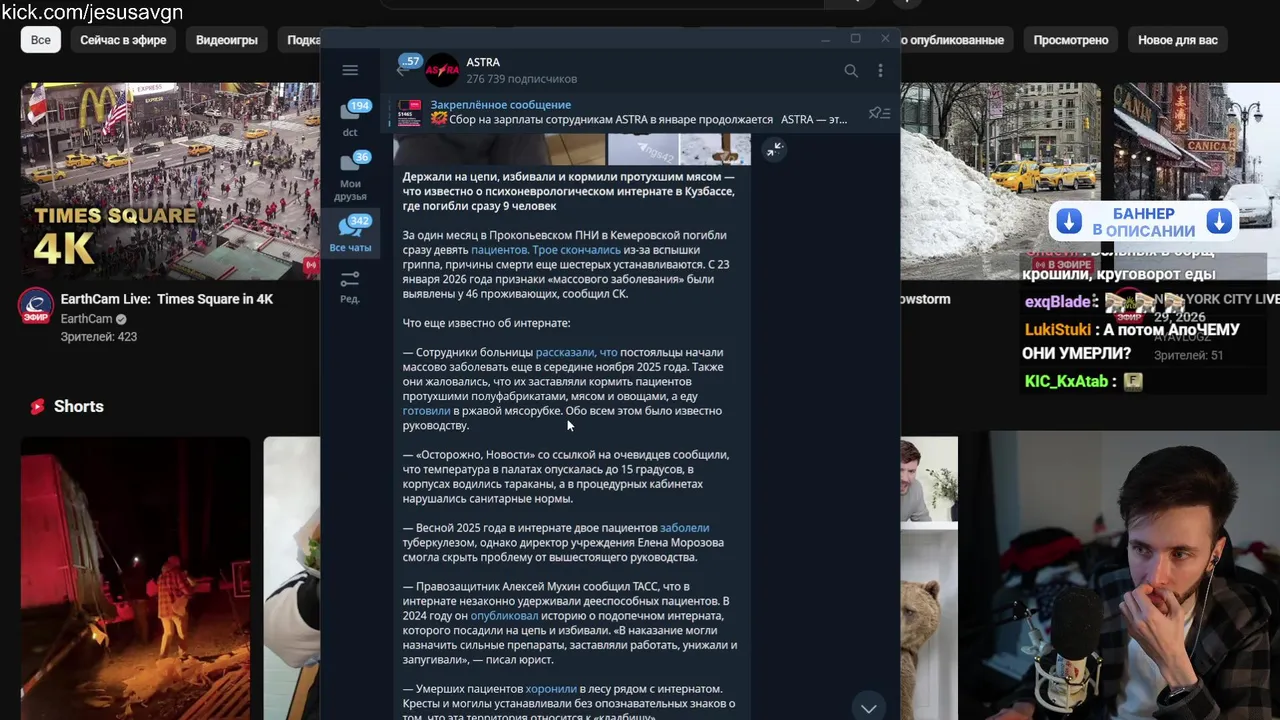Open the EarthCam channel avatar

click(36, 307)
